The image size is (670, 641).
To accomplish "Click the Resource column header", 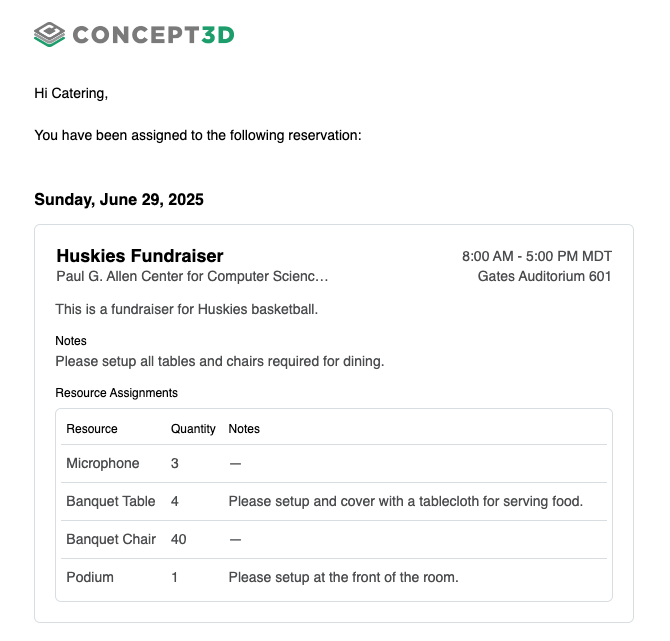I will [x=92, y=429].
